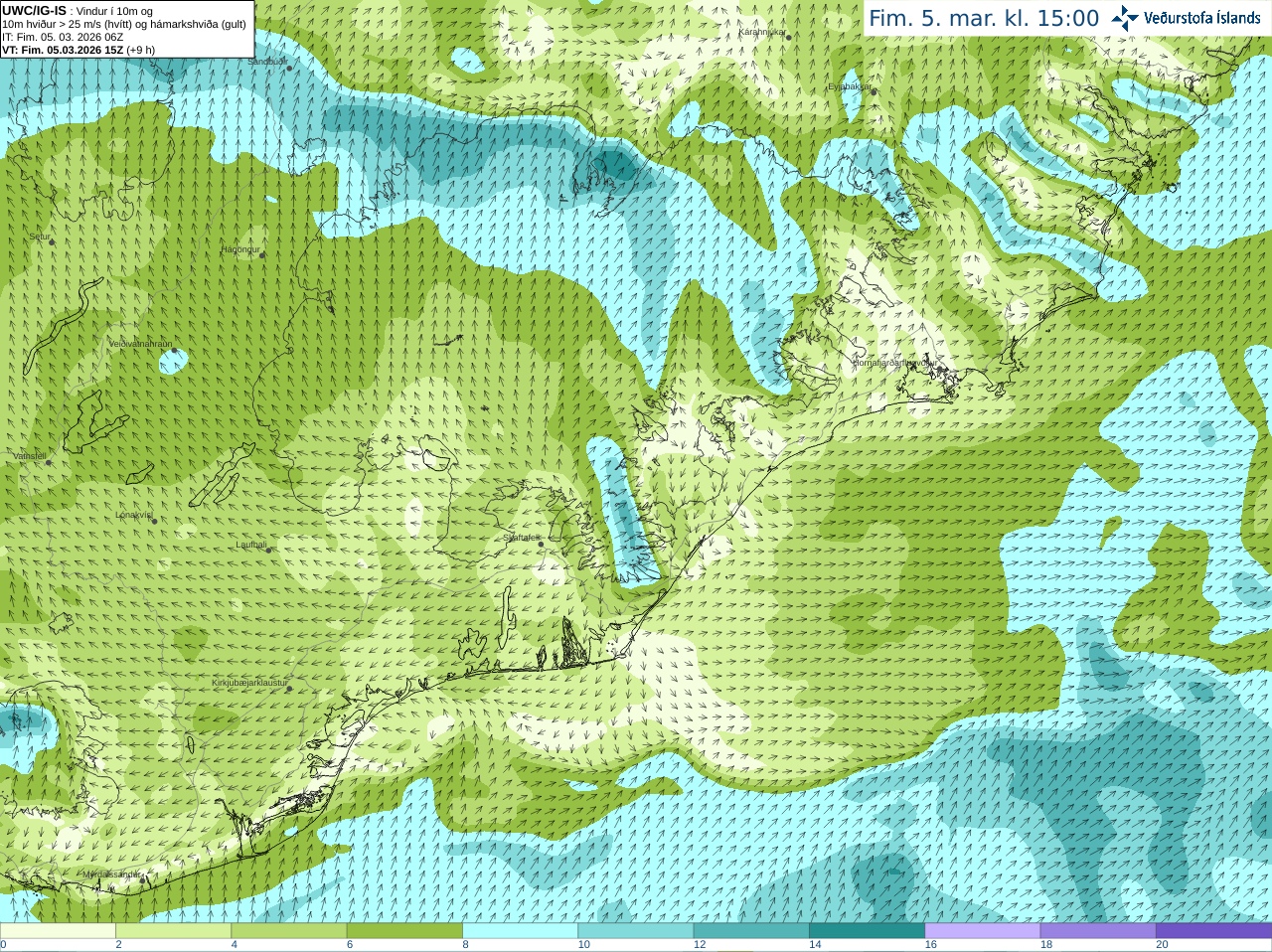Click the Kárahnjúkar station label
This screenshot has height=952, width=1272.
pos(762,32)
